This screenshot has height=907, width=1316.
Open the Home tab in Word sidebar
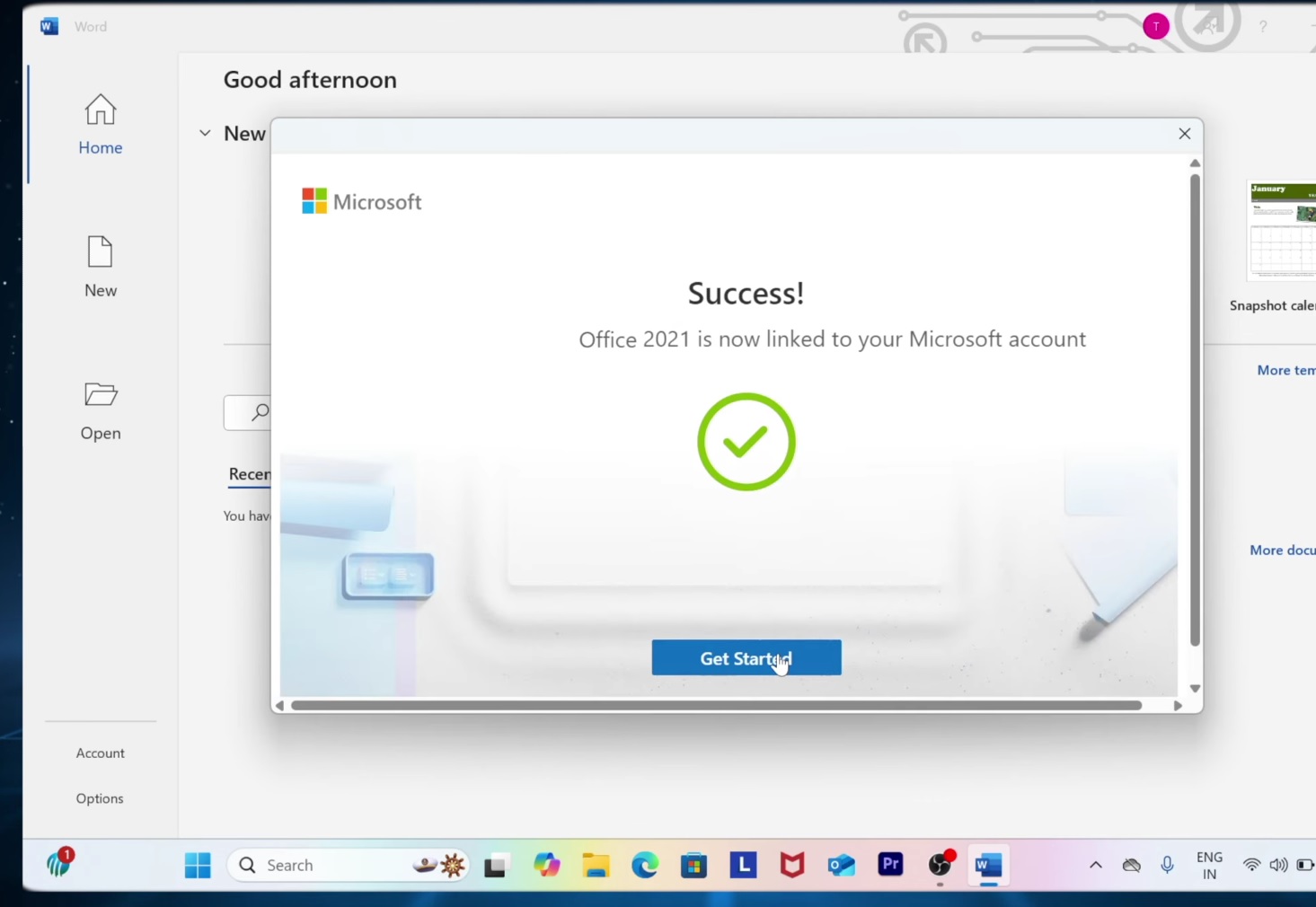click(100, 125)
